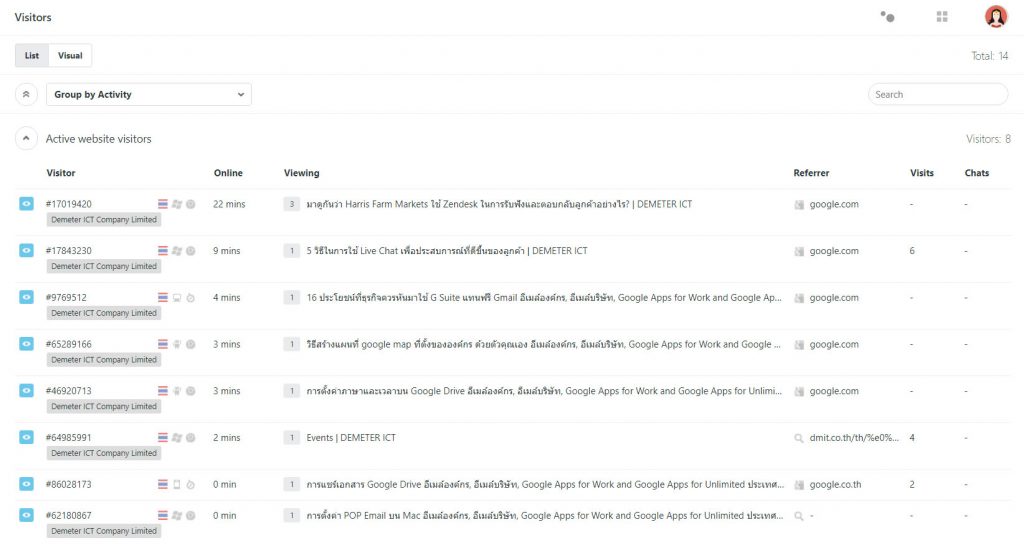
Task: Click the referrer favicon beside google.co.th
Action: click(799, 484)
